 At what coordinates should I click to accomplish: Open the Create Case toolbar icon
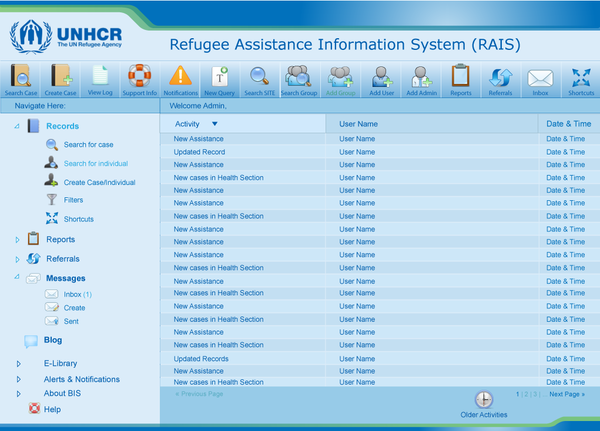tap(61, 77)
